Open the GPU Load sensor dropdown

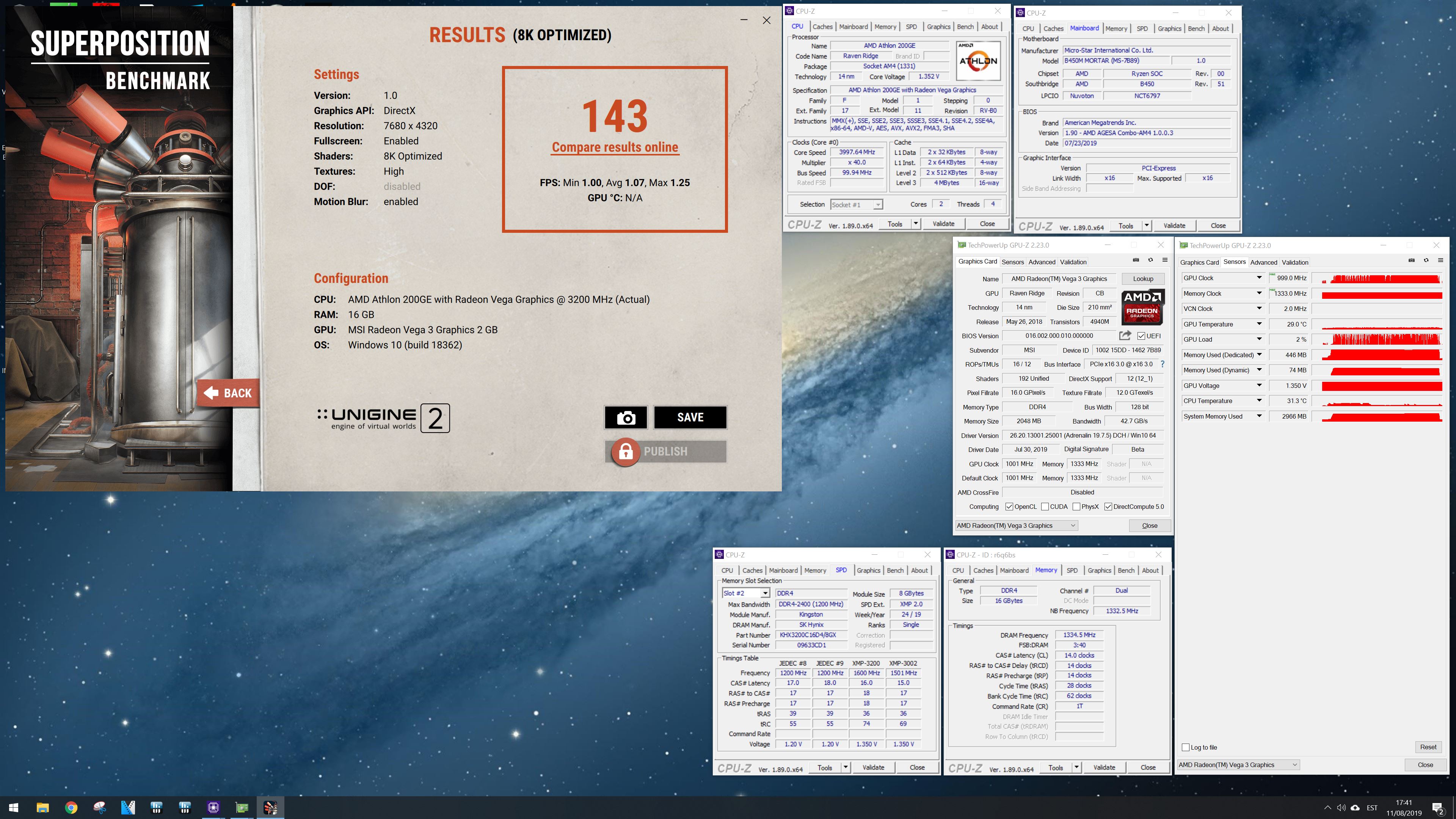point(1259,339)
